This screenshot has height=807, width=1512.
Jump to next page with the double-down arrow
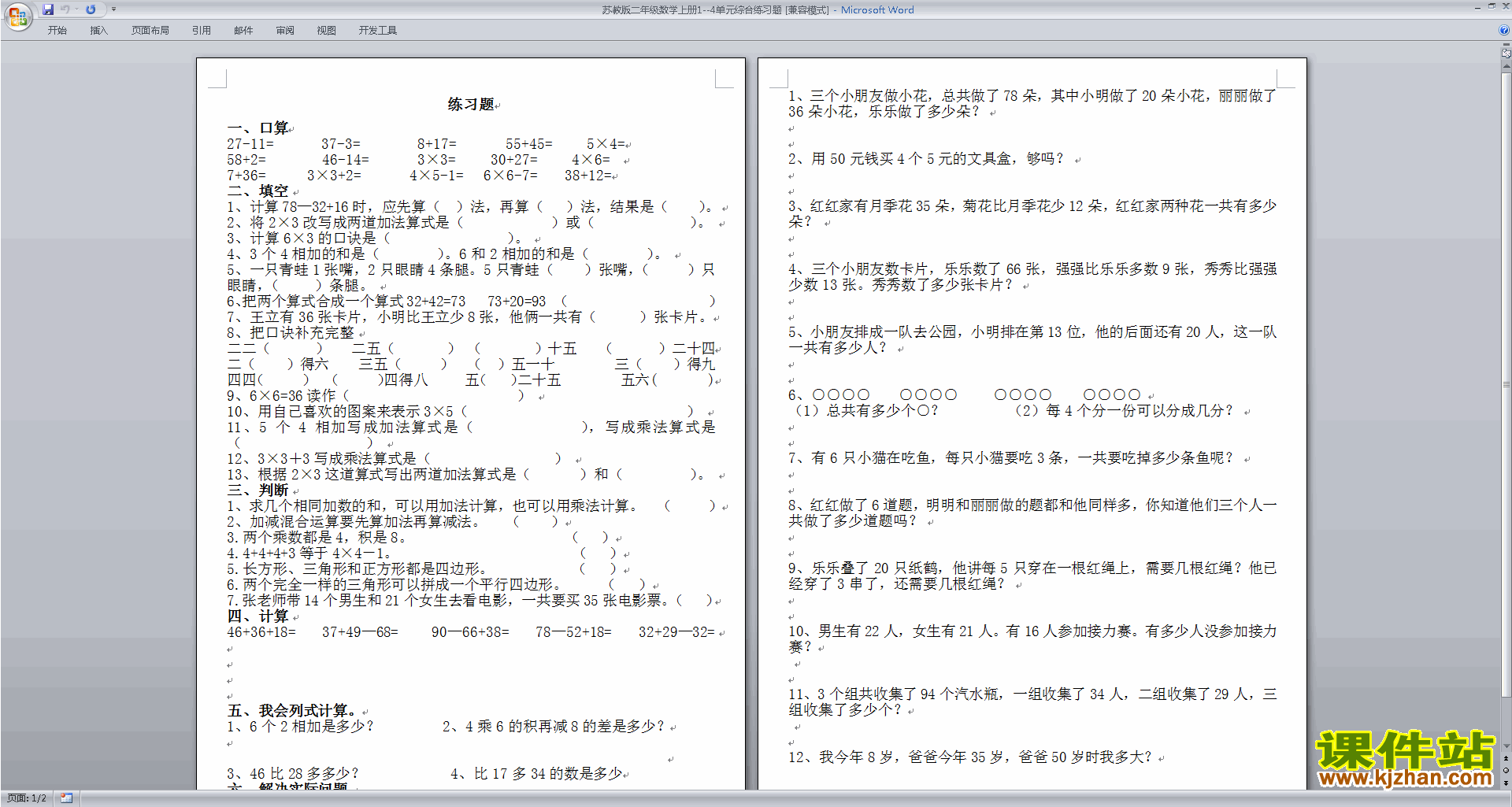tap(1506, 782)
